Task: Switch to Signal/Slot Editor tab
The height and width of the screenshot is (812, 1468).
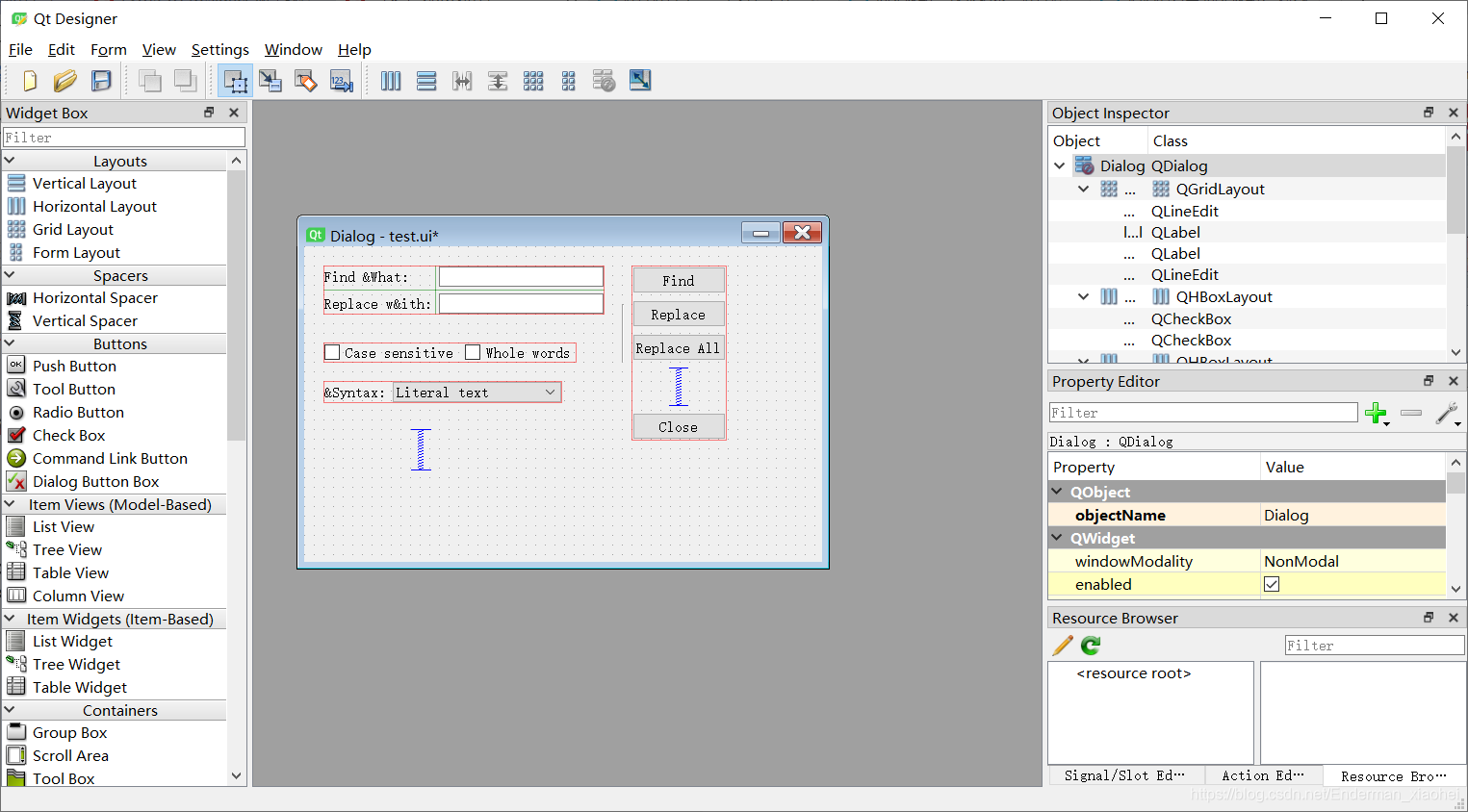Action: (1124, 775)
